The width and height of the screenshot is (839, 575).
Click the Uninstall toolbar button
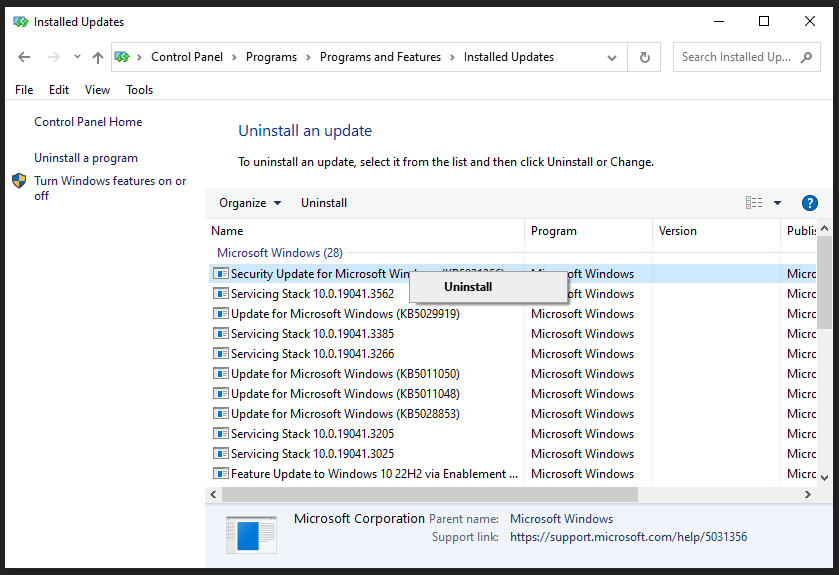pyautogui.click(x=324, y=203)
